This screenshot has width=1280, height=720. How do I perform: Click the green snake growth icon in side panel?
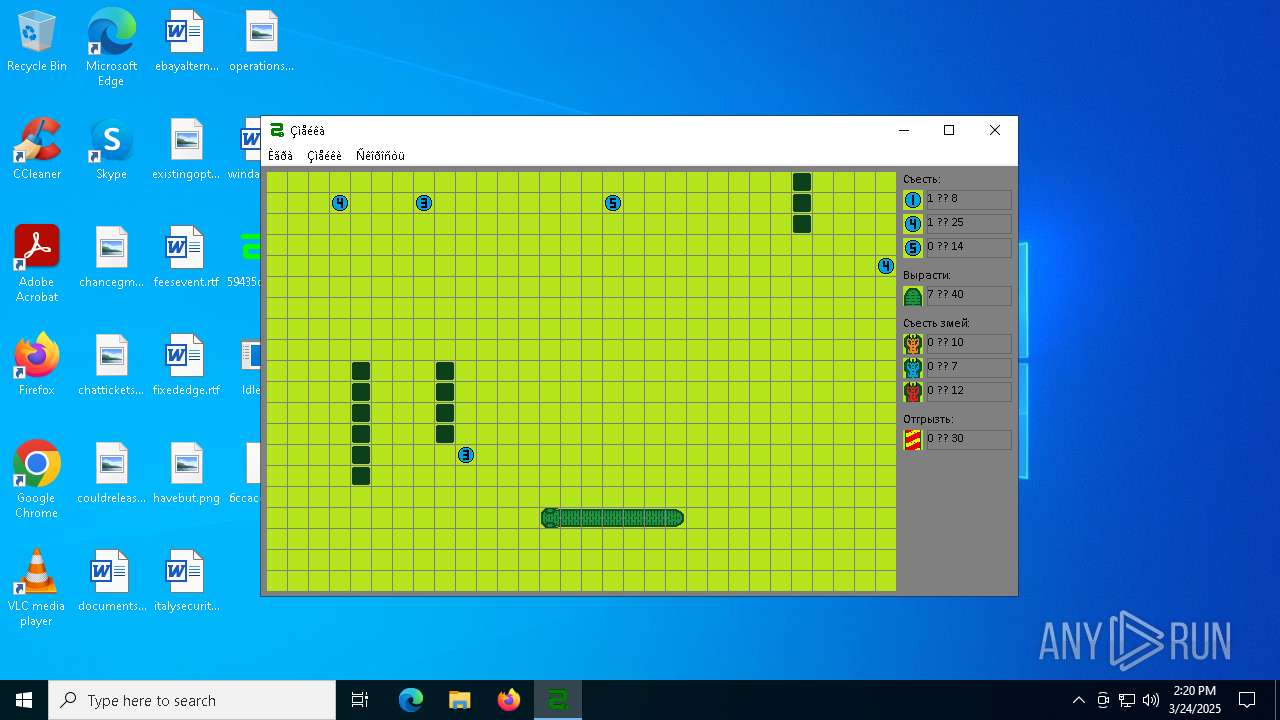tap(913, 296)
